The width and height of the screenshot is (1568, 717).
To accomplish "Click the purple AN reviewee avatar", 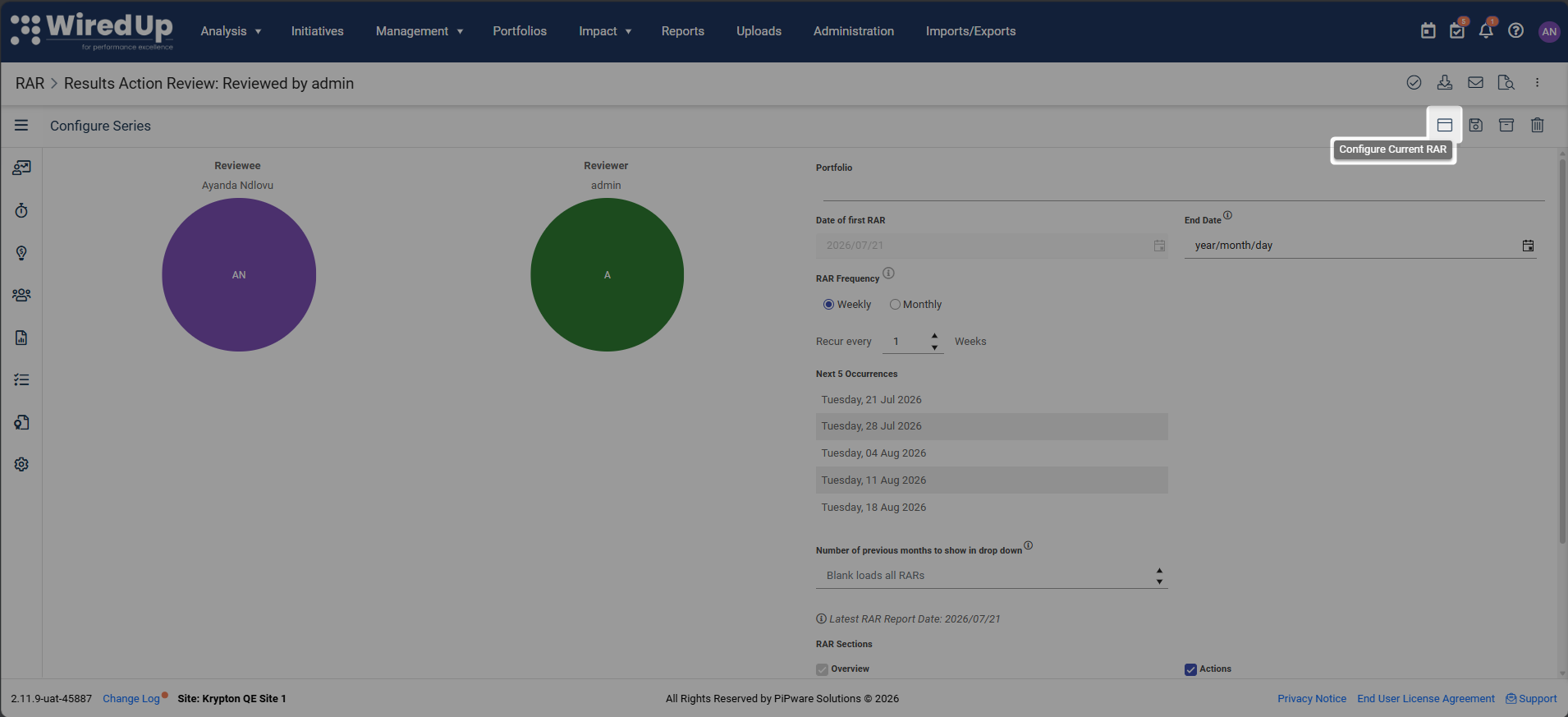I will pyautogui.click(x=239, y=274).
